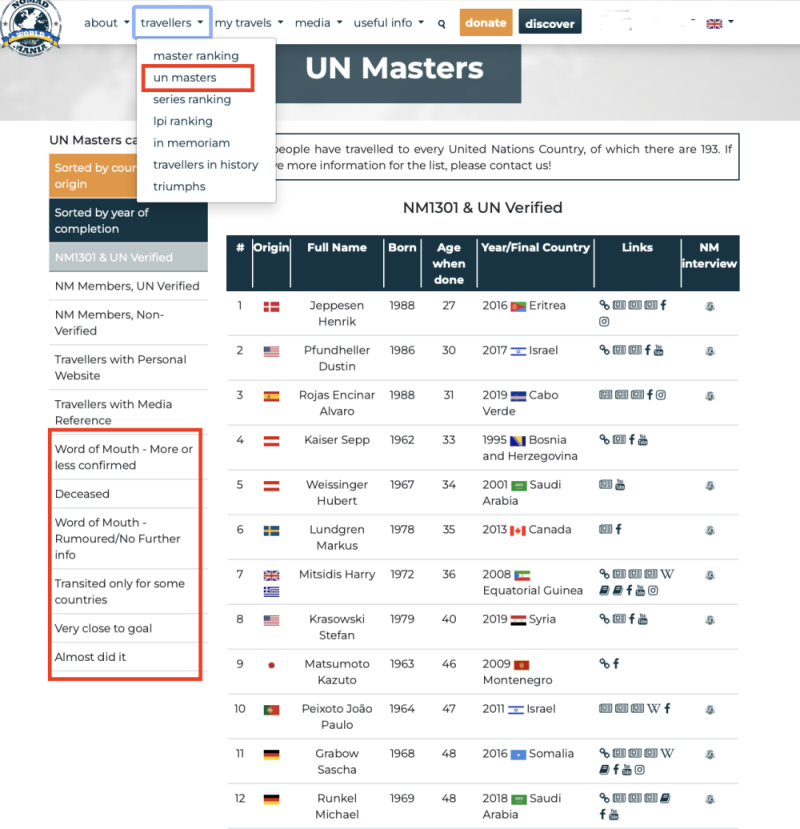Open NM interview icon for Jeppesen Henrik

[x=709, y=306]
